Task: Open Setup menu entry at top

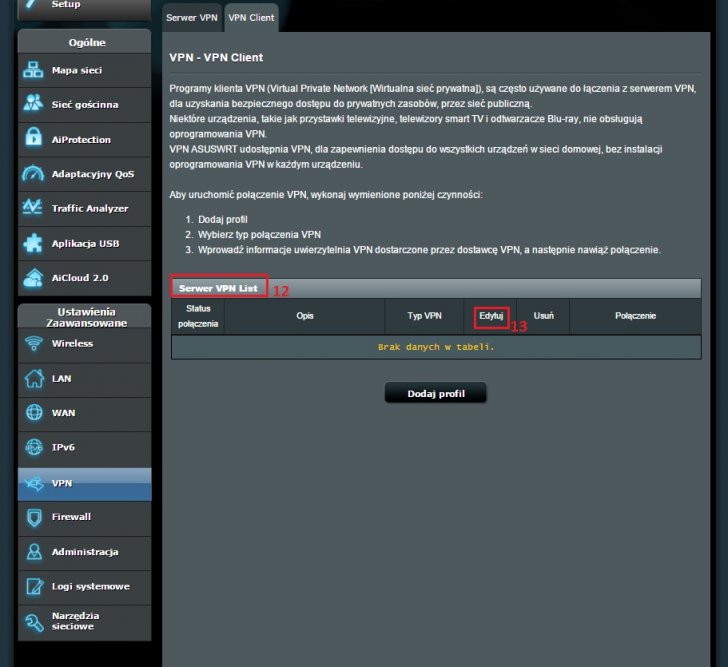Action: click(x=84, y=8)
